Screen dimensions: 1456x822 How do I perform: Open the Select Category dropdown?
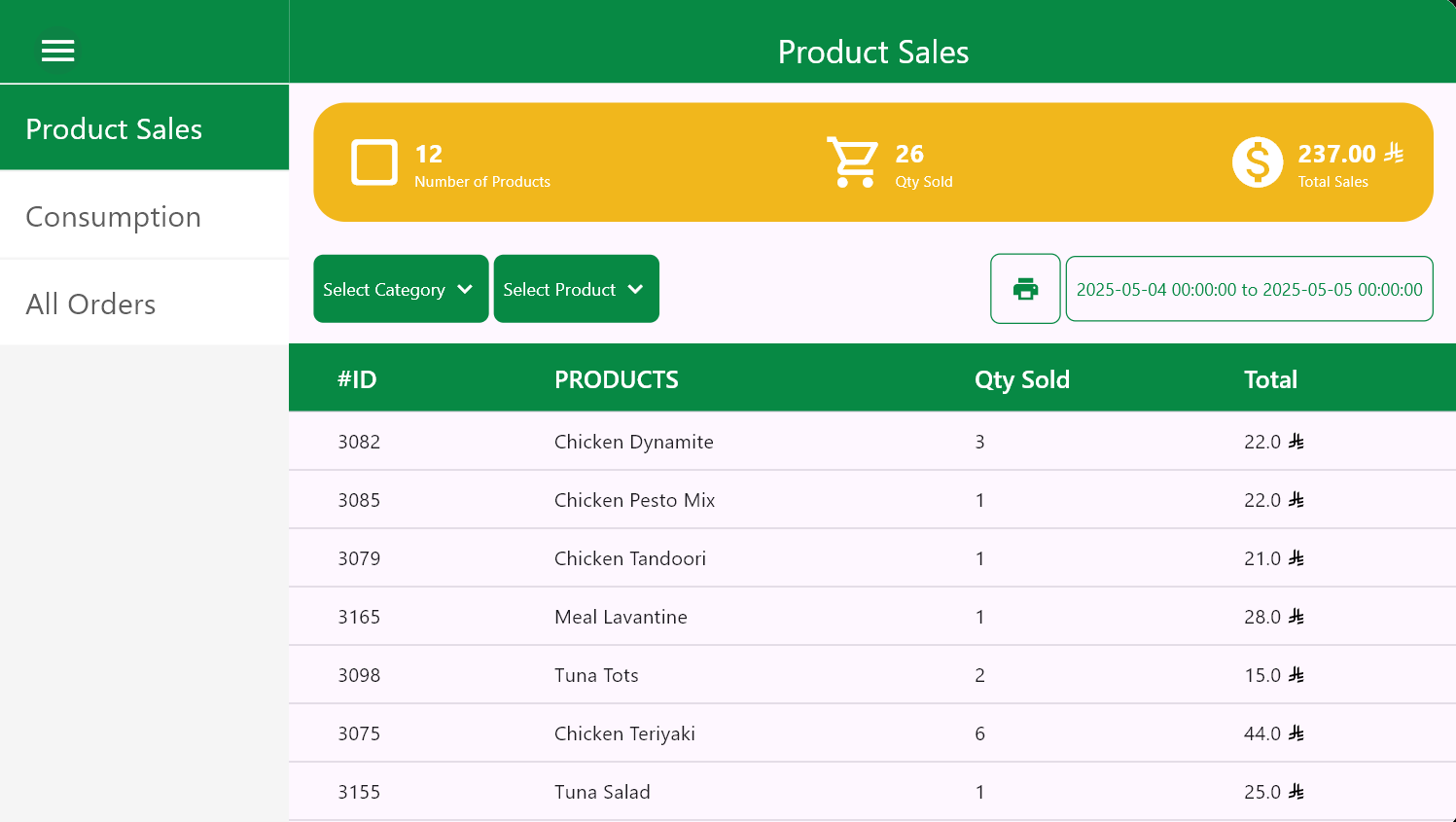point(401,289)
